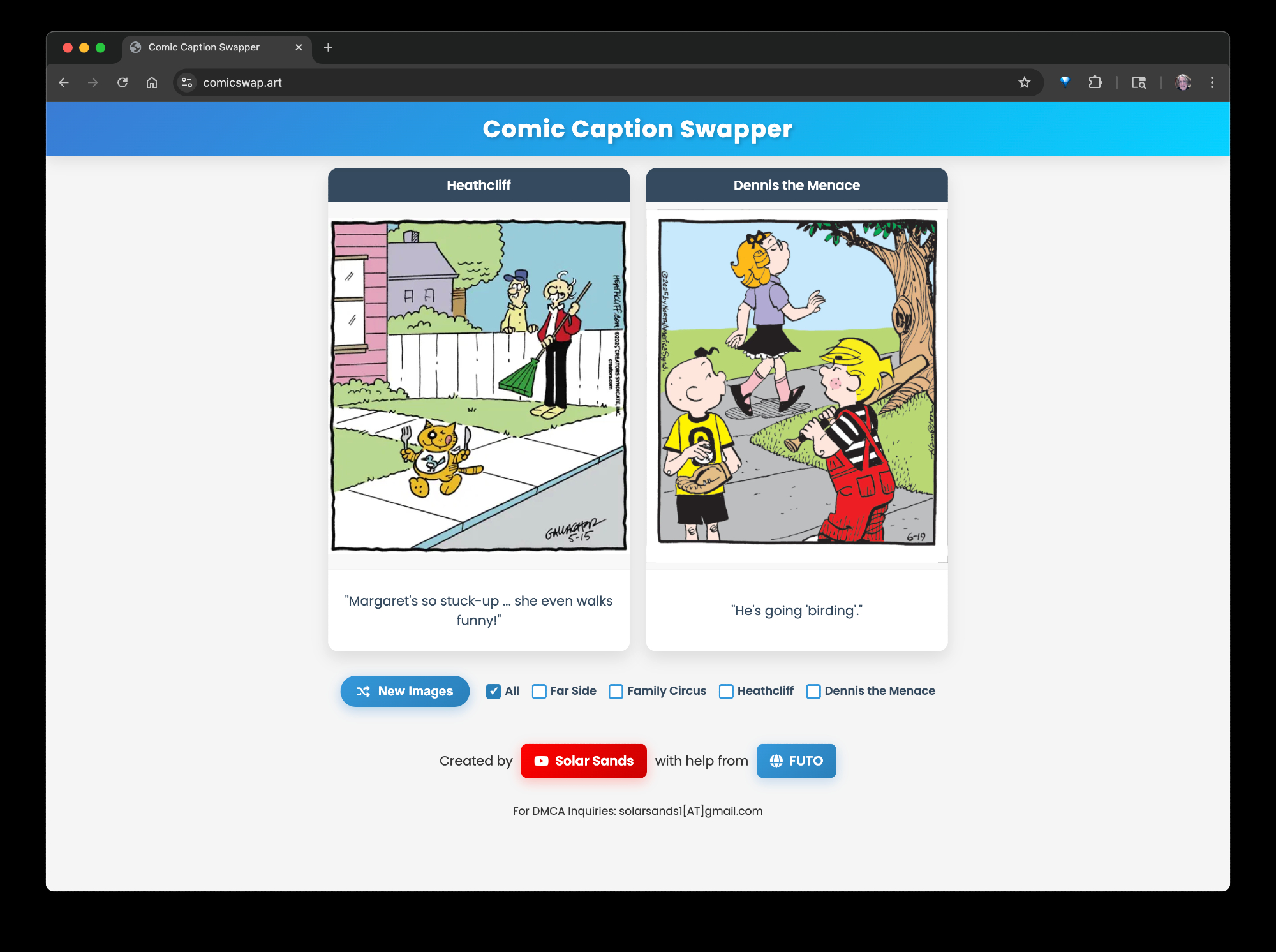This screenshot has height=952, width=1276.
Task: Uncheck the All checkbox
Action: pos(493,691)
